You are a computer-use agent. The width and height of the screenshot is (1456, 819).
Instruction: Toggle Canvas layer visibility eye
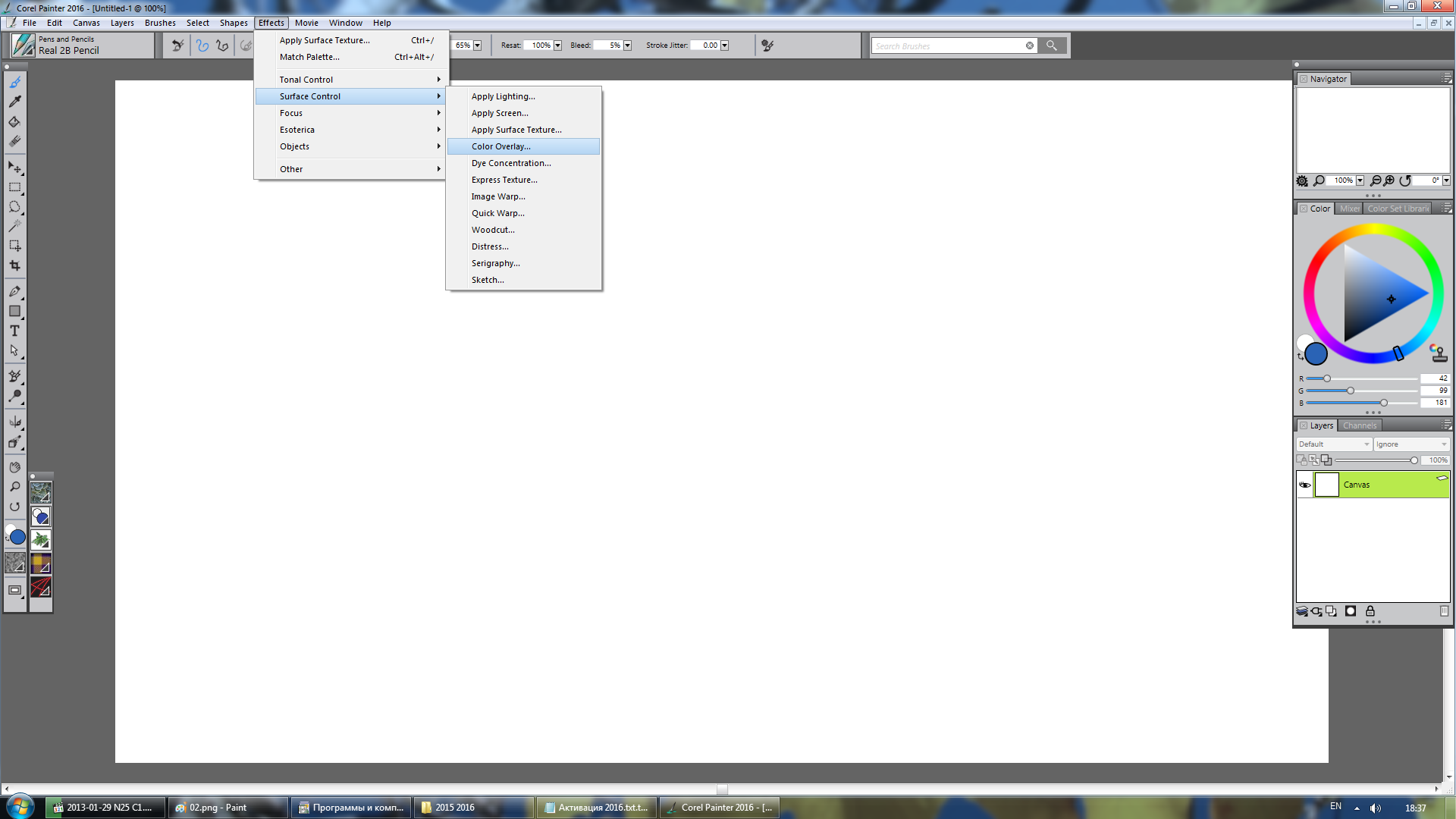[1305, 485]
